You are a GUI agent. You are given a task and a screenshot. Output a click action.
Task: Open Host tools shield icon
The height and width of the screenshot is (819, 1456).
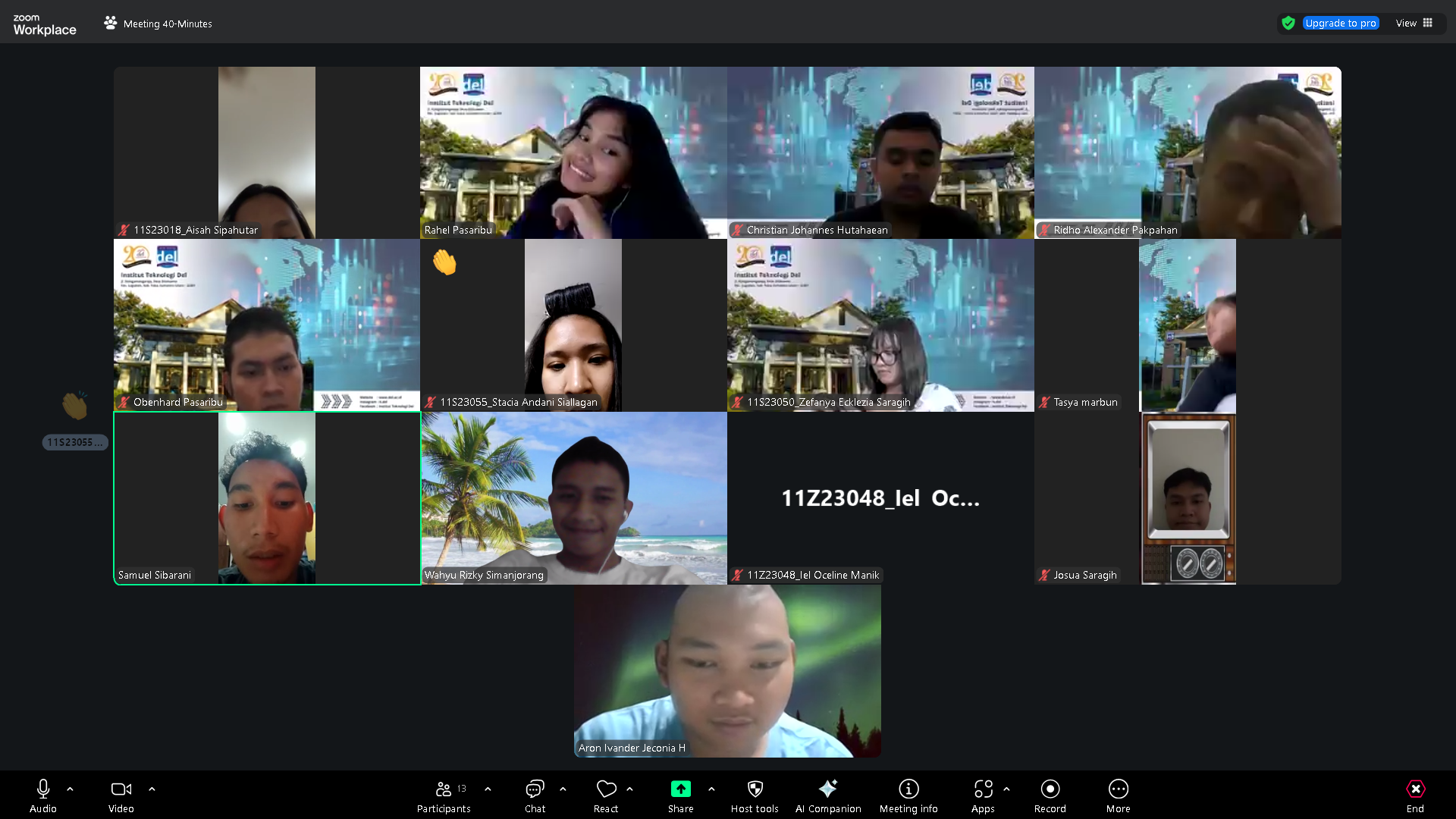point(755,789)
